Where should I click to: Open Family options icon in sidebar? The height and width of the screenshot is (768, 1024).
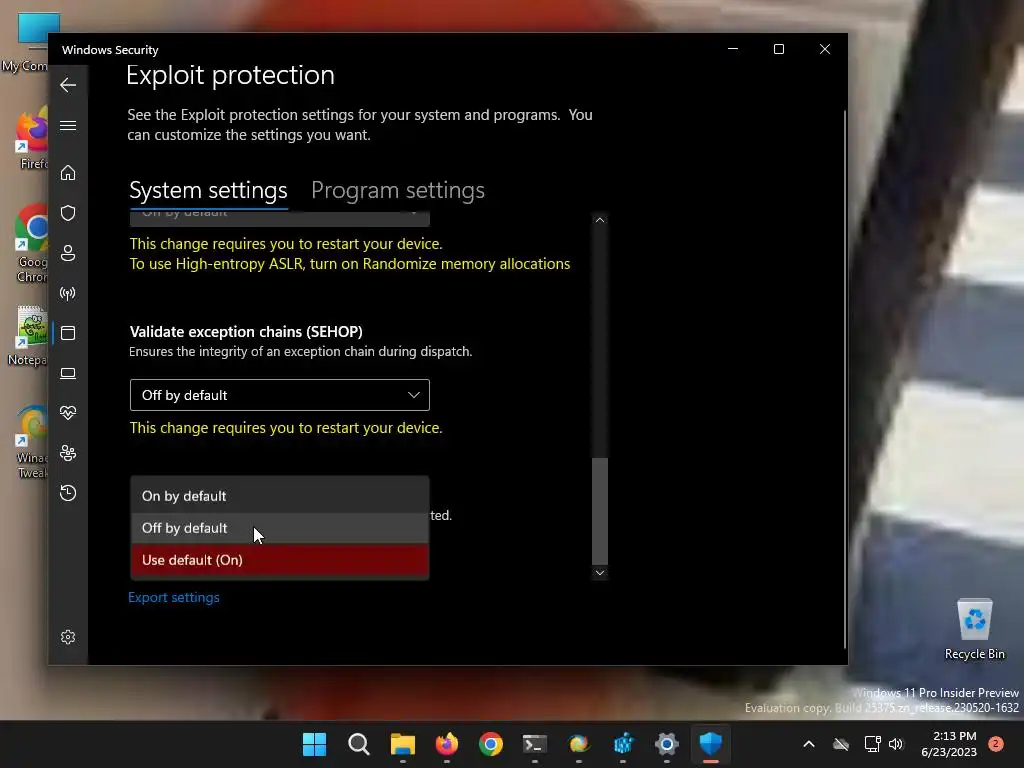click(x=68, y=453)
